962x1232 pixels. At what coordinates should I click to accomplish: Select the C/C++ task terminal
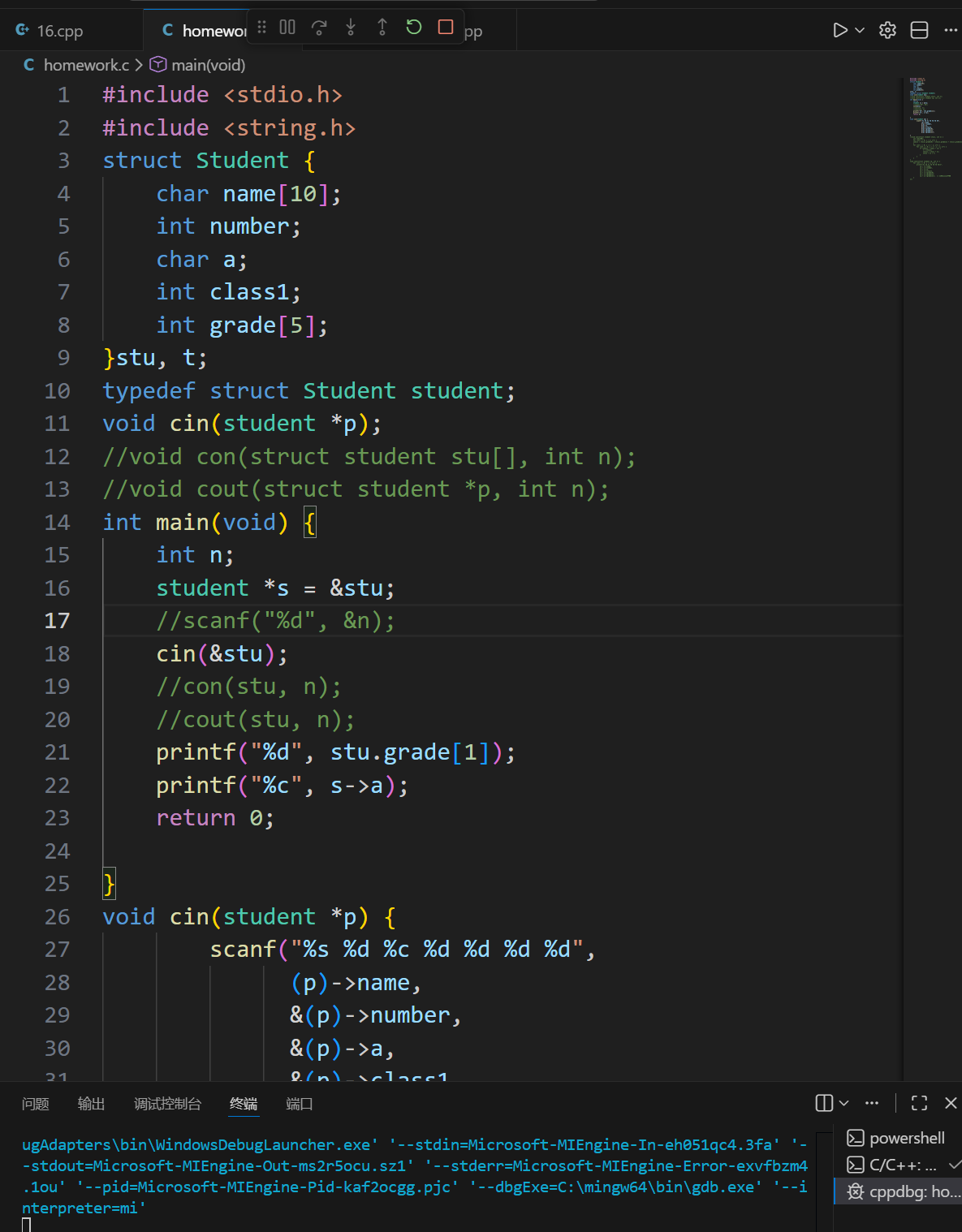click(898, 1165)
